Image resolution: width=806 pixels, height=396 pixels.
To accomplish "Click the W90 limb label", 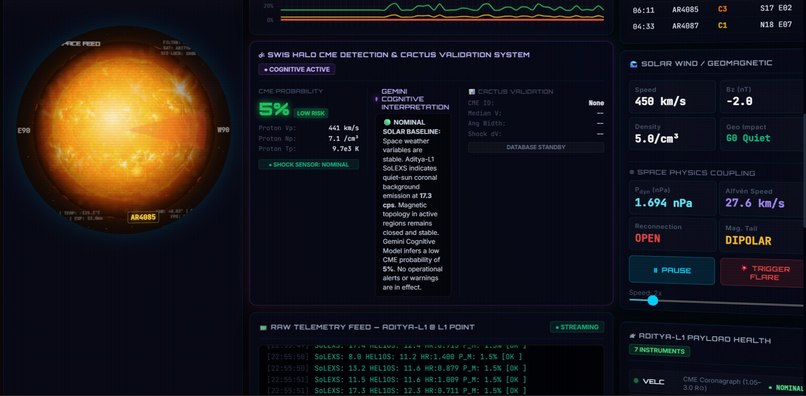I will [x=223, y=130].
